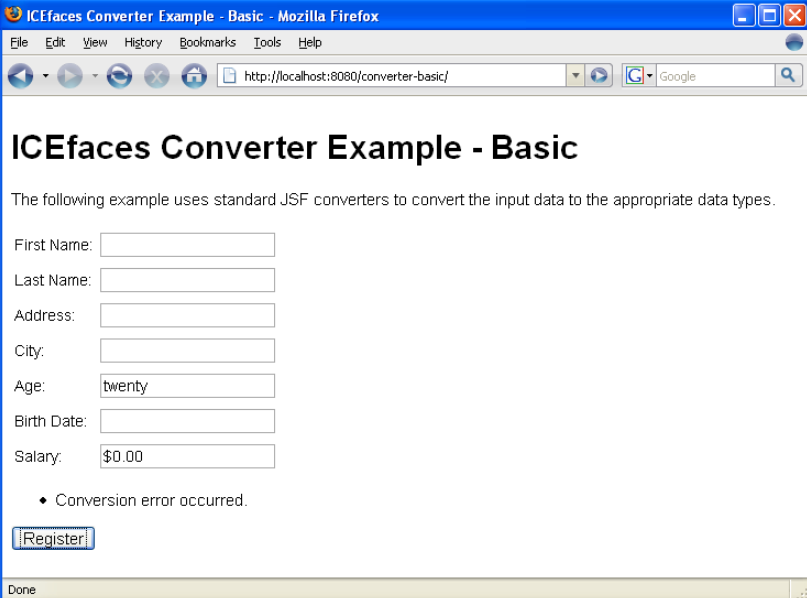This screenshot has width=807, height=598.
Task: Click the First Name text field
Action: 187,245
